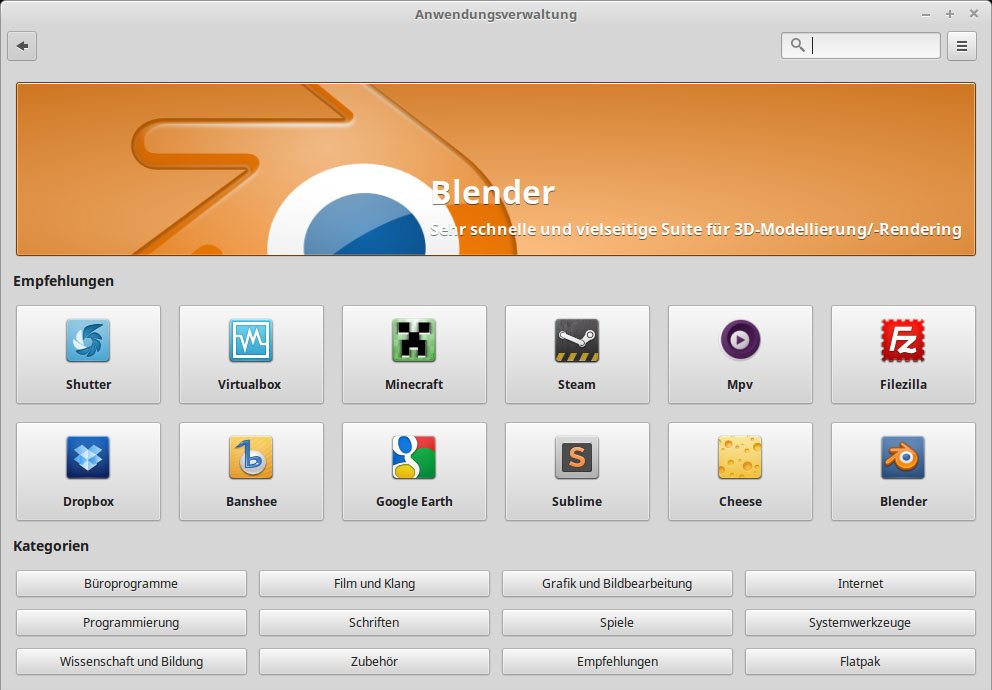Open the Shutter app tile
Image resolution: width=992 pixels, height=690 pixels.
88,354
